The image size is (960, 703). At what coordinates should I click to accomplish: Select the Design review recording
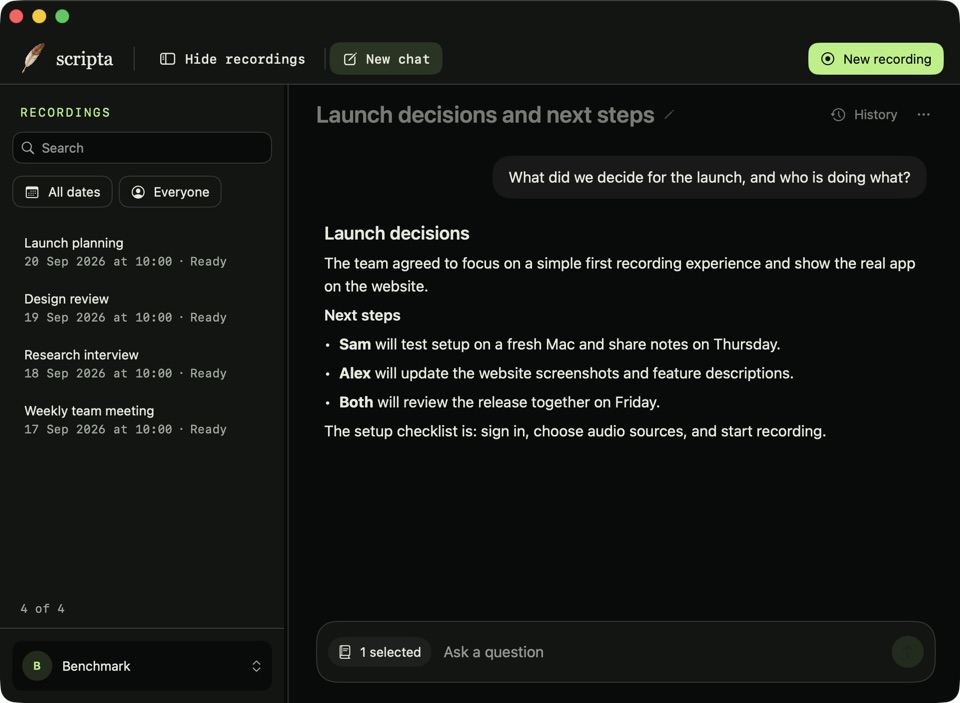[142, 307]
